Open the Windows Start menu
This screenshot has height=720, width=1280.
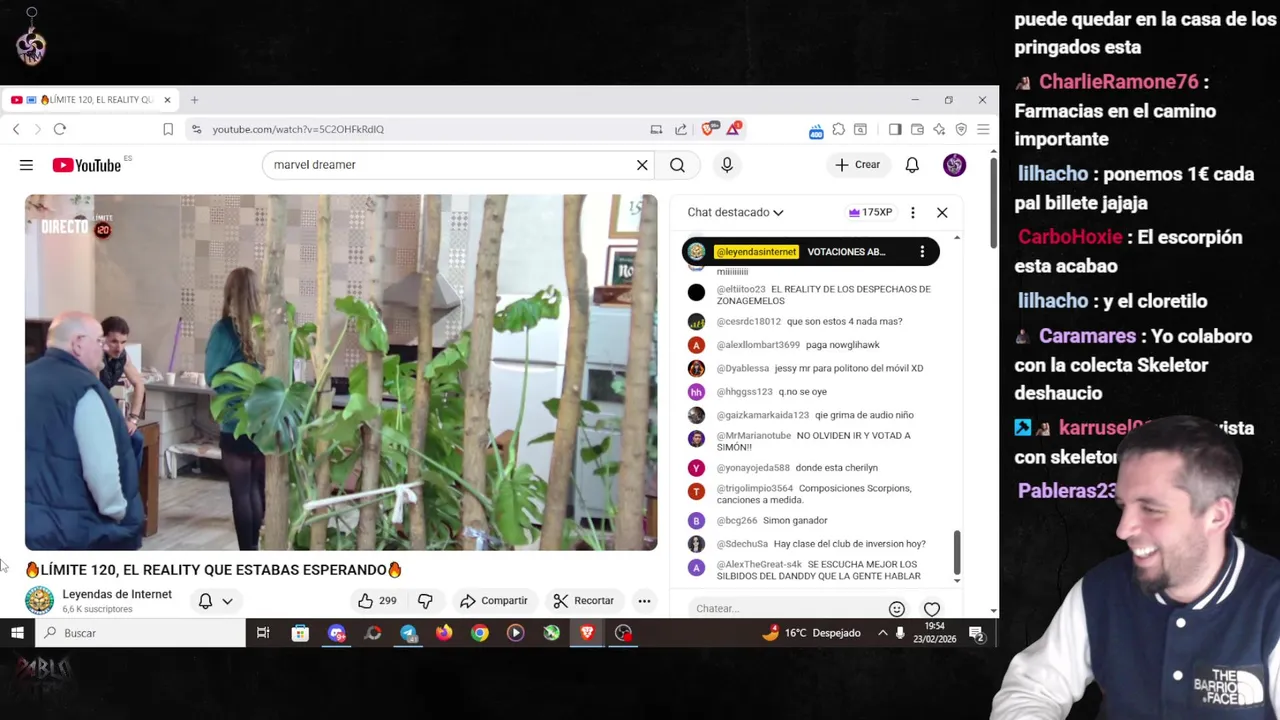tap(17, 633)
